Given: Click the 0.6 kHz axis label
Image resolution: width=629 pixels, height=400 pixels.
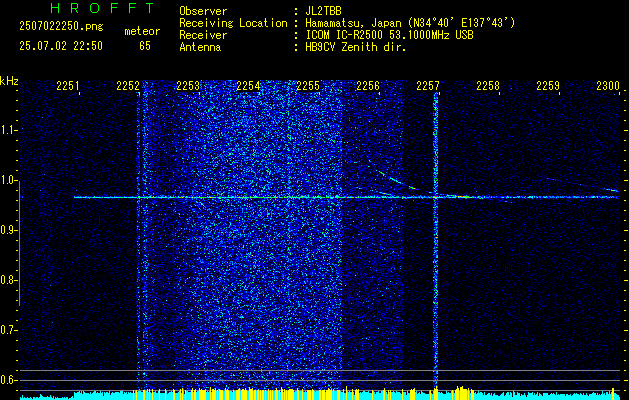Looking at the screenshot, I should [8, 380].
